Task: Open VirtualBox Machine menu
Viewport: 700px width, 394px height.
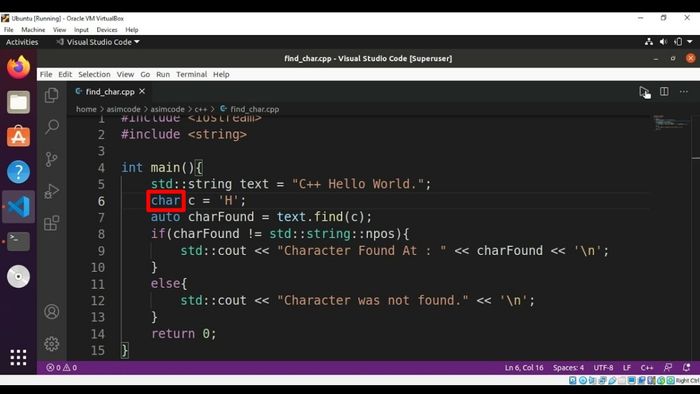Action: [33, 30]
